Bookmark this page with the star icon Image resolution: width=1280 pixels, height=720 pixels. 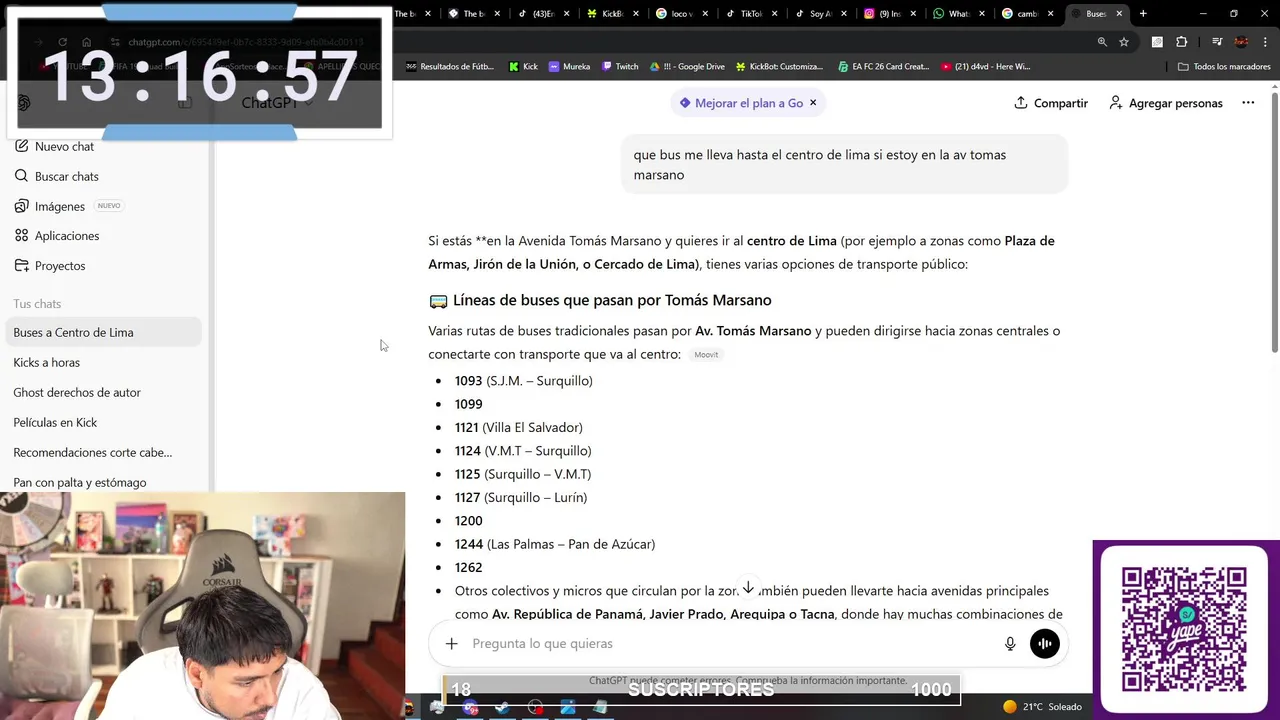(1124, 42)
